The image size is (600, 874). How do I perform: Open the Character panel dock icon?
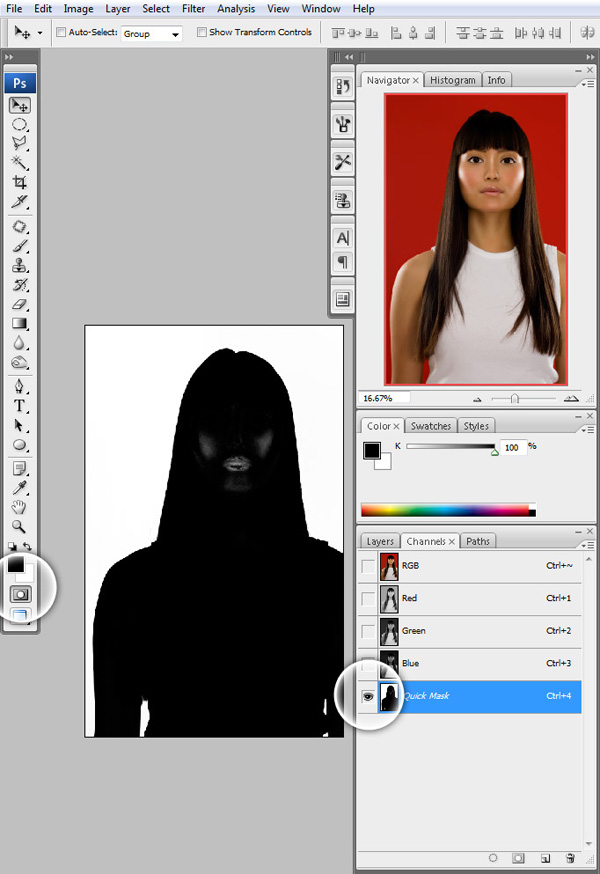click(342, 238)
